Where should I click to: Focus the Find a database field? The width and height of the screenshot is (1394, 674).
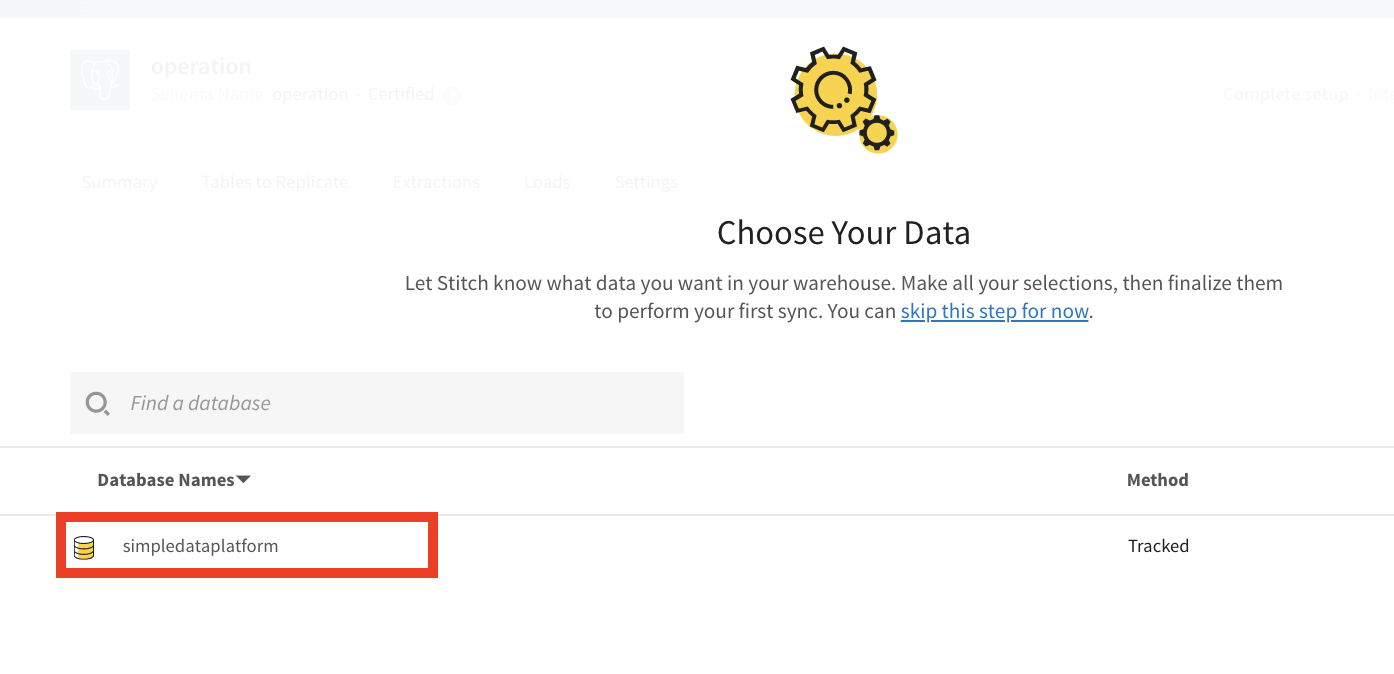377,403
